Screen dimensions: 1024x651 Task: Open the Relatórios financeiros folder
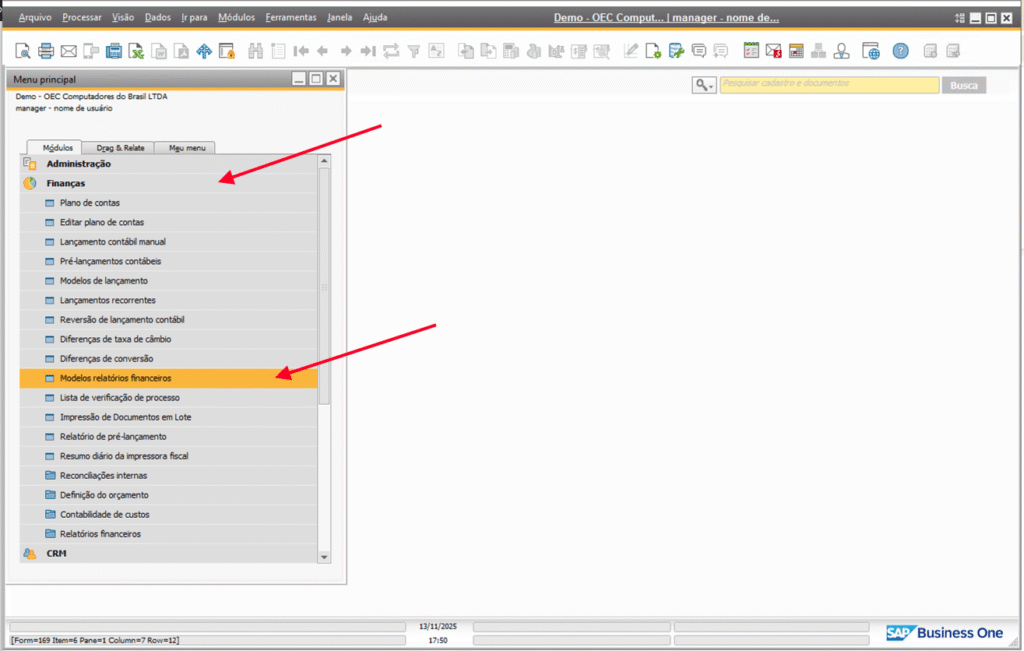tap(100, 534)
